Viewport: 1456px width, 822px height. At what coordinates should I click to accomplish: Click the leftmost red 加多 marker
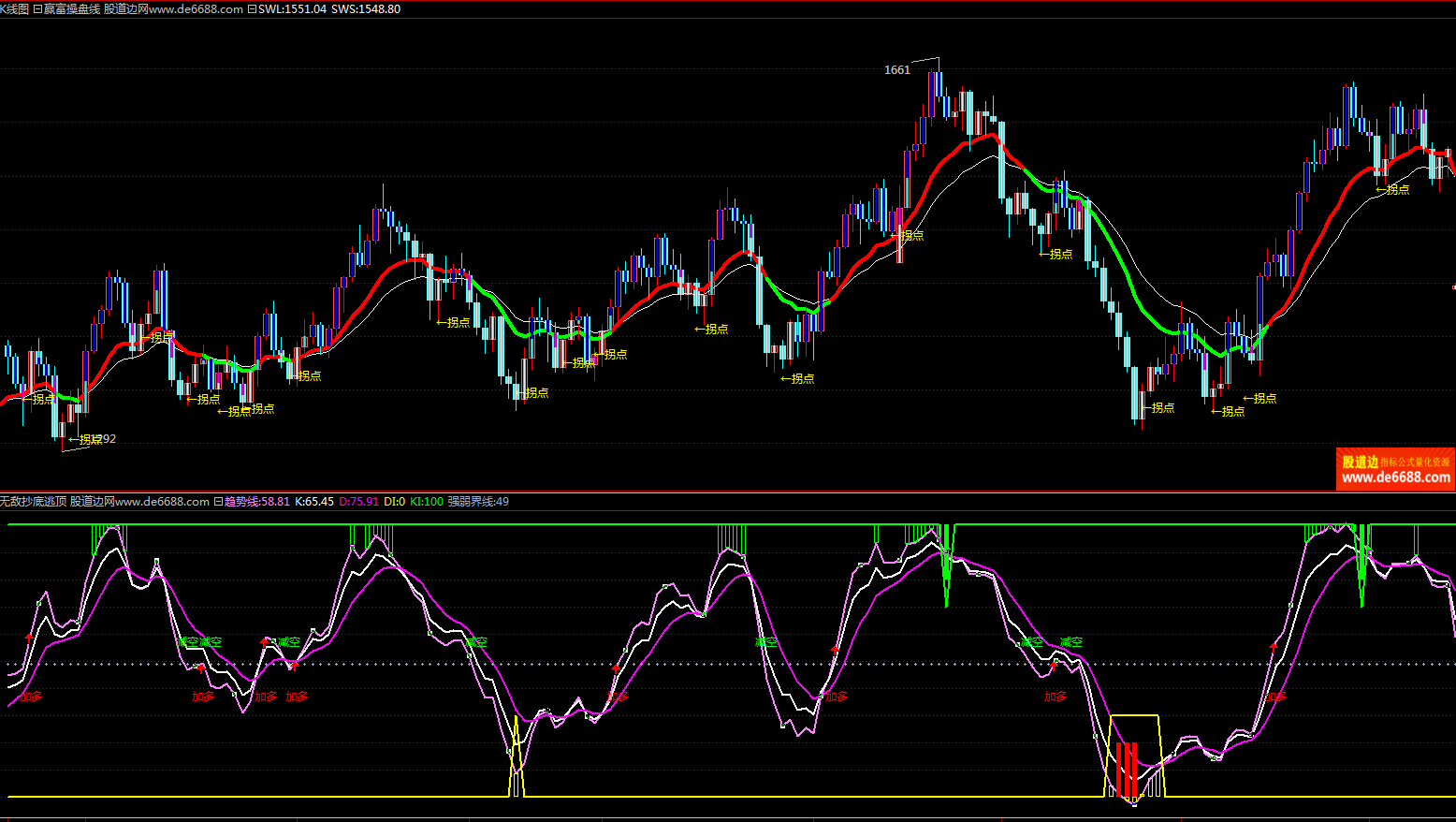click(31, 697)
